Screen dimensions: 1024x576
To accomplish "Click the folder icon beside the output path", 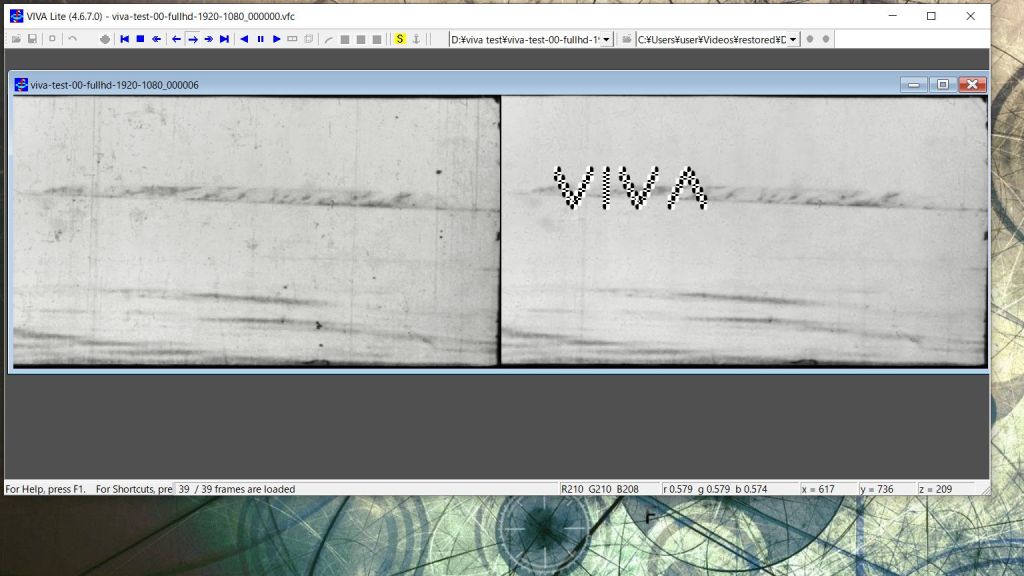I will click(626, 39).
